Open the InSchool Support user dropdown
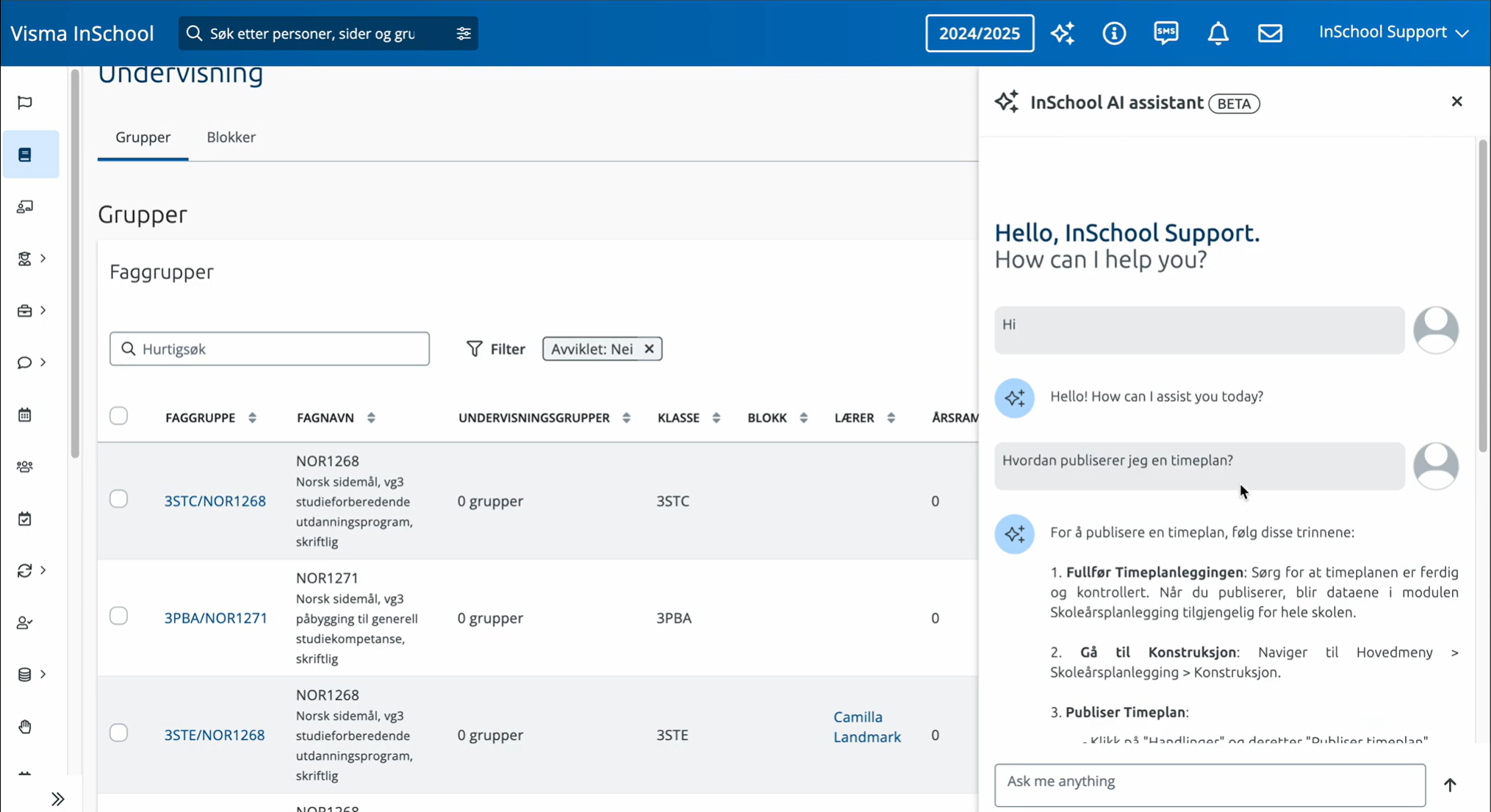This screenshot has height=812, width=1491. tap(1393, 32)
